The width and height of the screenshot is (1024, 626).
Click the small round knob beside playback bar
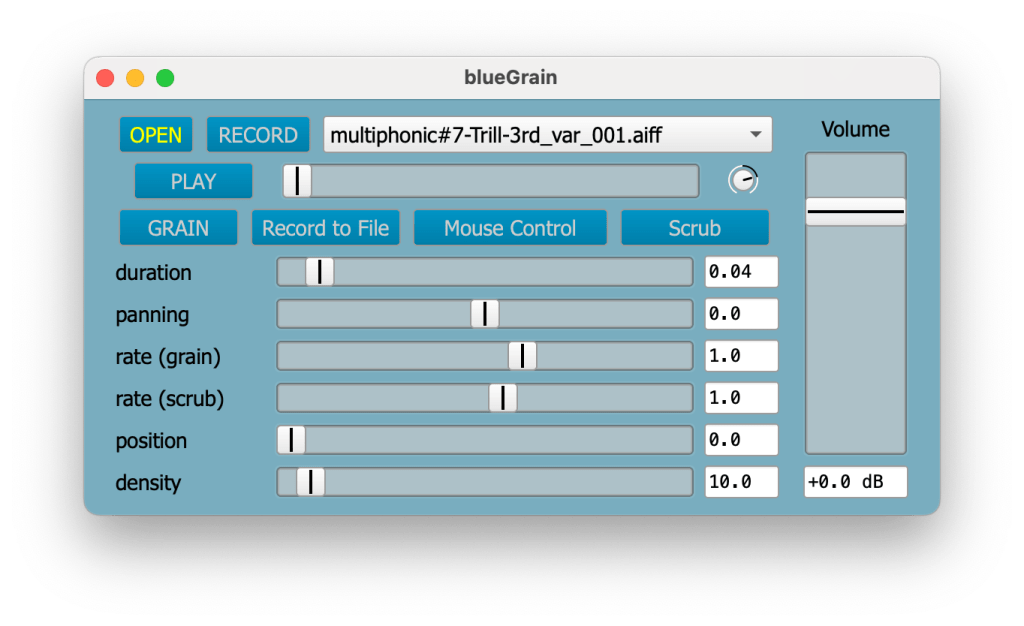pos(743,180)
